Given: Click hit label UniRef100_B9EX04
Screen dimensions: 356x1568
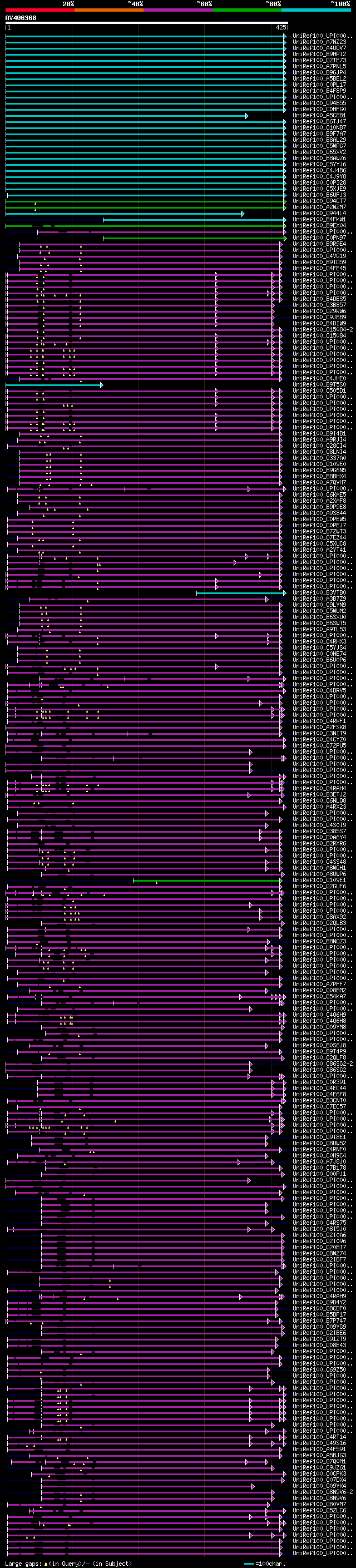Looking at the screenshot, I should (x=319, y=226).
